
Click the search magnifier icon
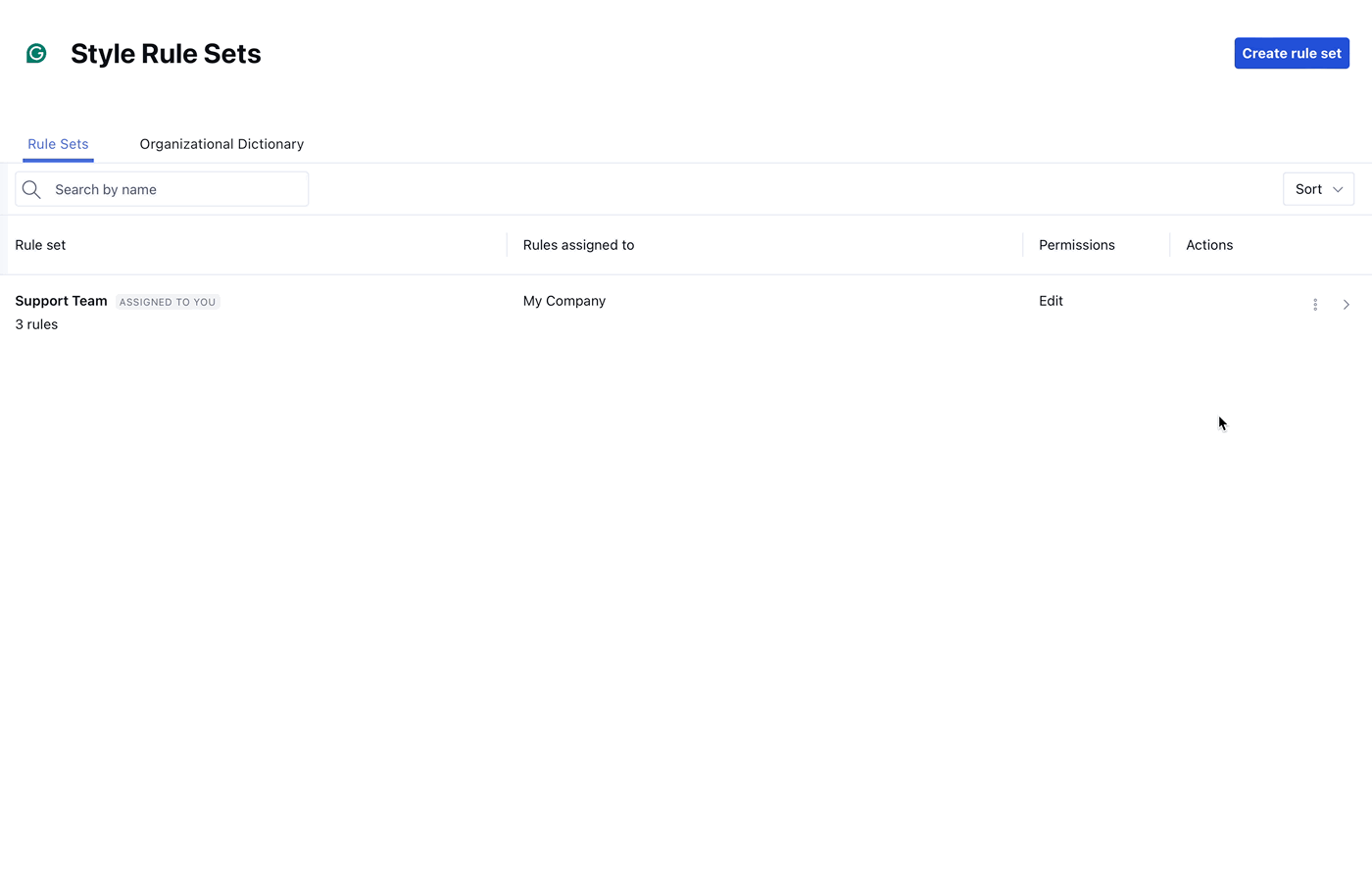(x=30, y=189)
